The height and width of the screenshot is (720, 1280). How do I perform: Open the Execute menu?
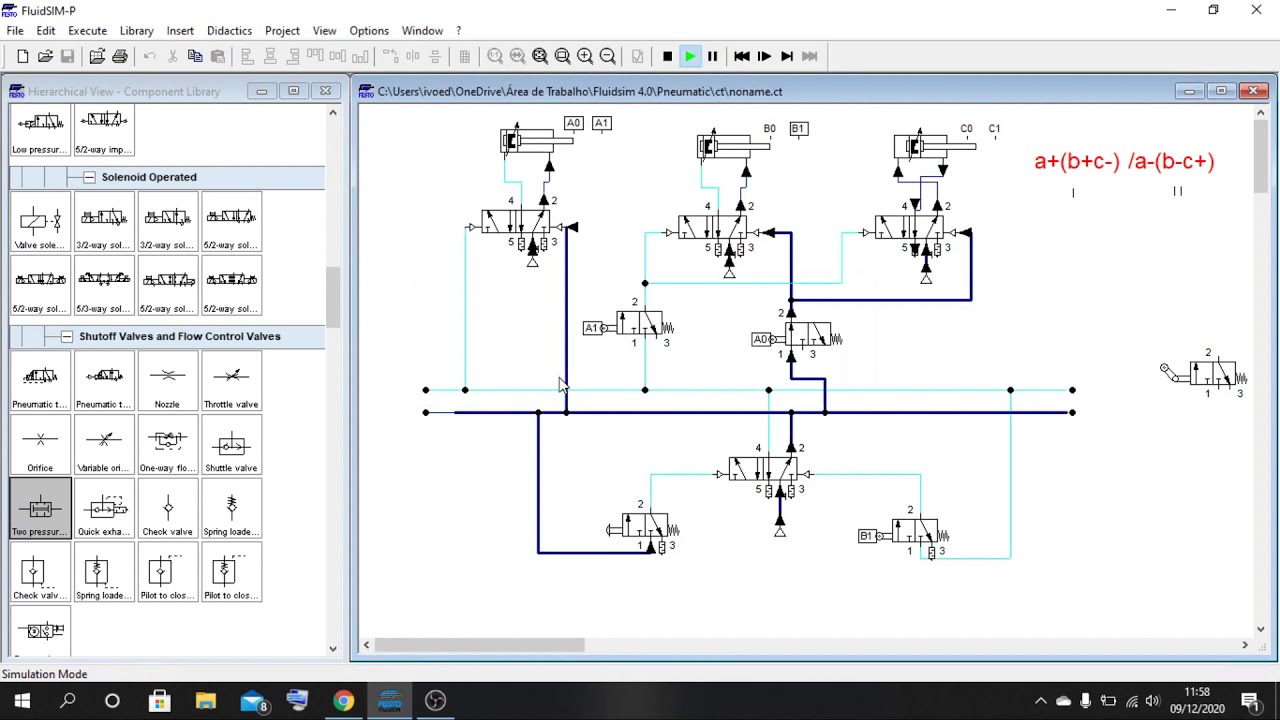tap(87, 31)
